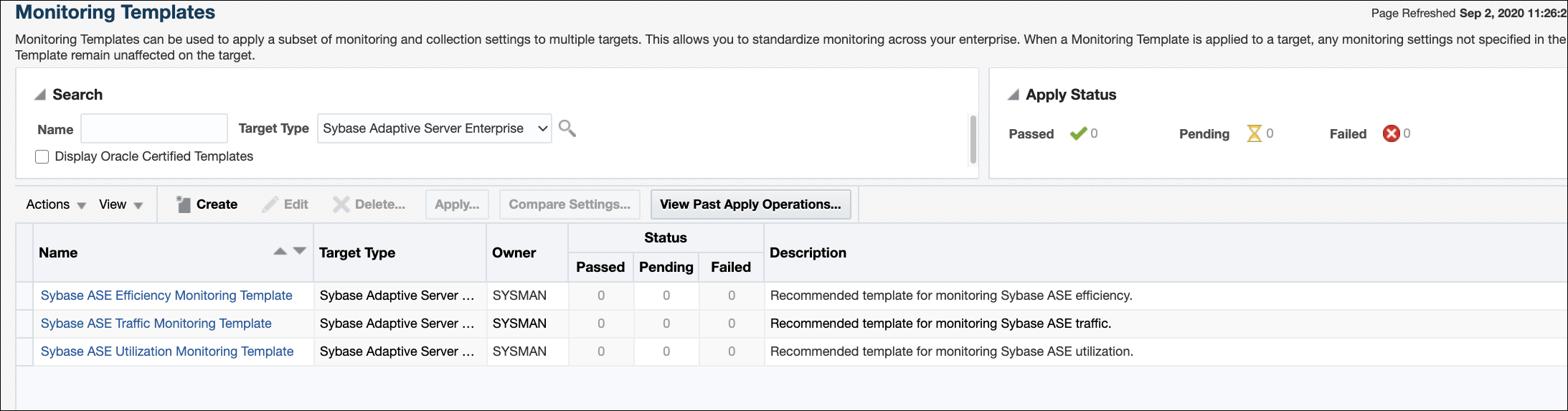Click the magnifier search icon
The width and height of the screenshot is (1568, 411).
coord(567,128)
